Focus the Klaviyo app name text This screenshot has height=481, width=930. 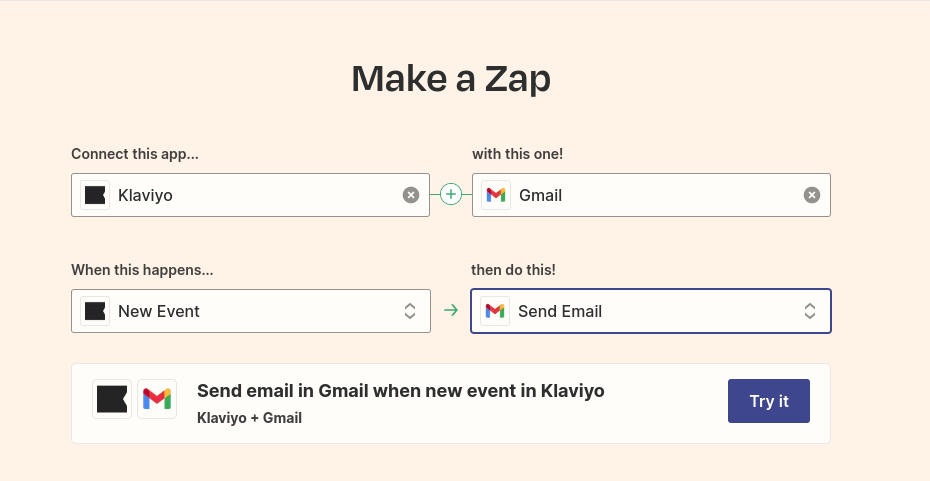click(145, 195)
